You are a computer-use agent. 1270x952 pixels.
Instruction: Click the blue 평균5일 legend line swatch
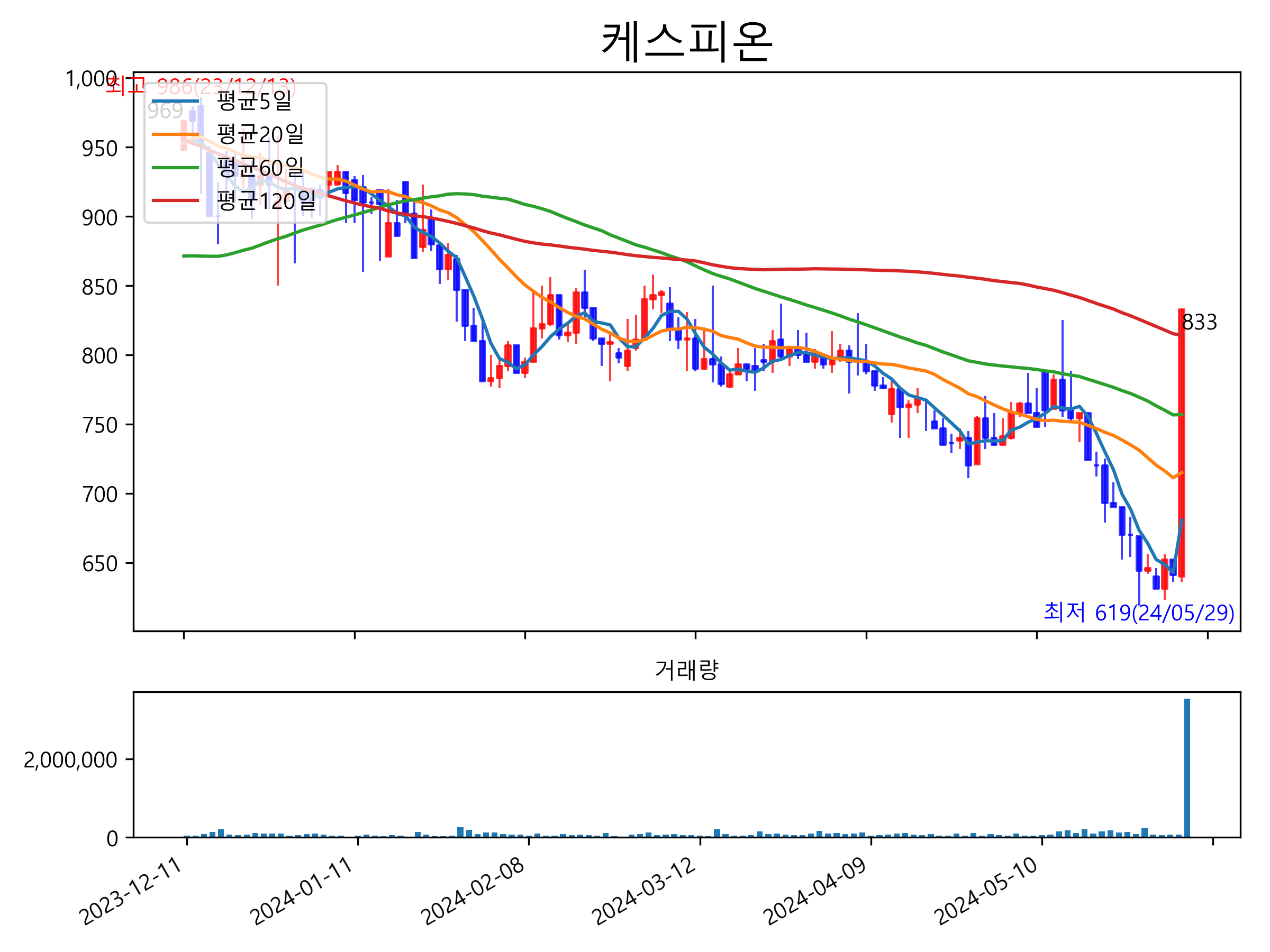175,102
